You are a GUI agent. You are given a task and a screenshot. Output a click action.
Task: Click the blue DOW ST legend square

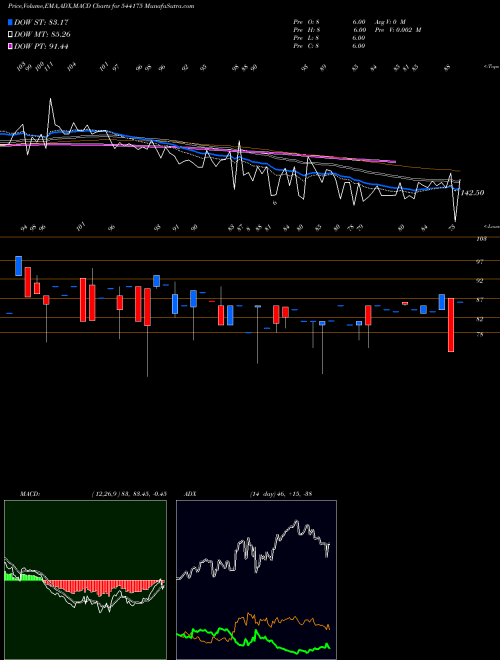click(x=11, y=22)
